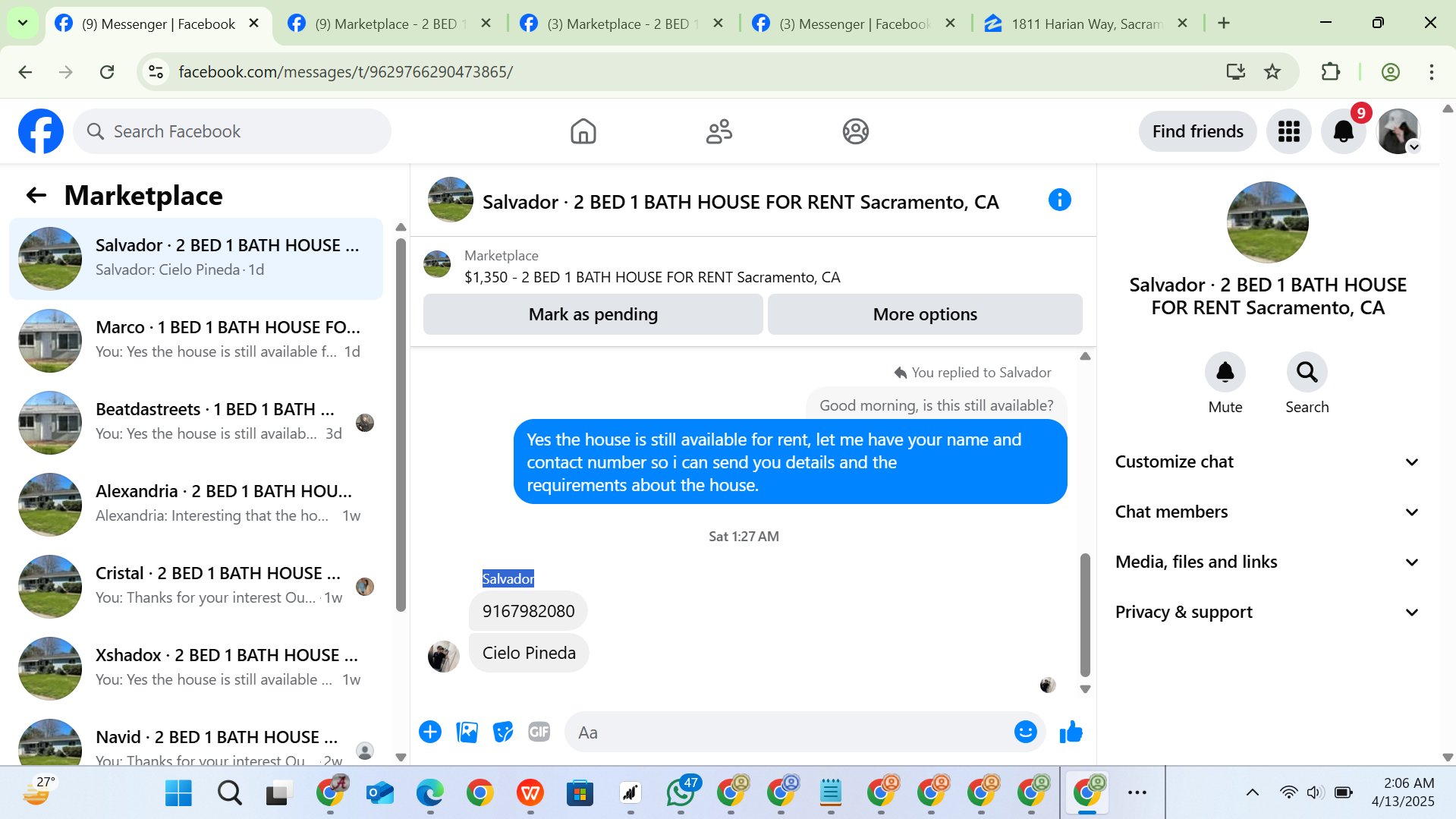This screenshot has height=819, width=1456.
Task: Open emoji picker in message box
Action: (1025, 732)
